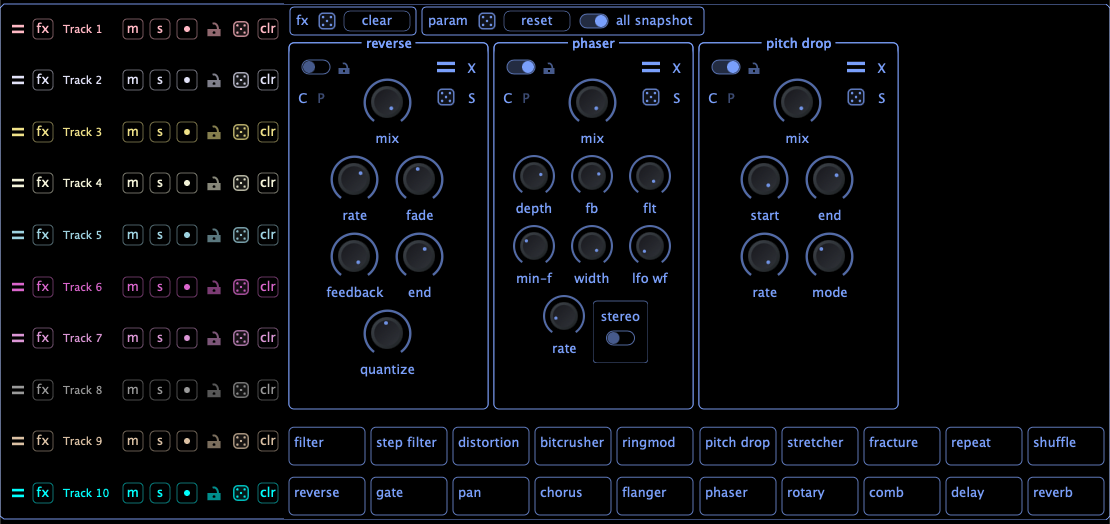Viewport: 1110px width, 524px height.
Task: Add the bitcrusher effect
Action: point(573,446)
